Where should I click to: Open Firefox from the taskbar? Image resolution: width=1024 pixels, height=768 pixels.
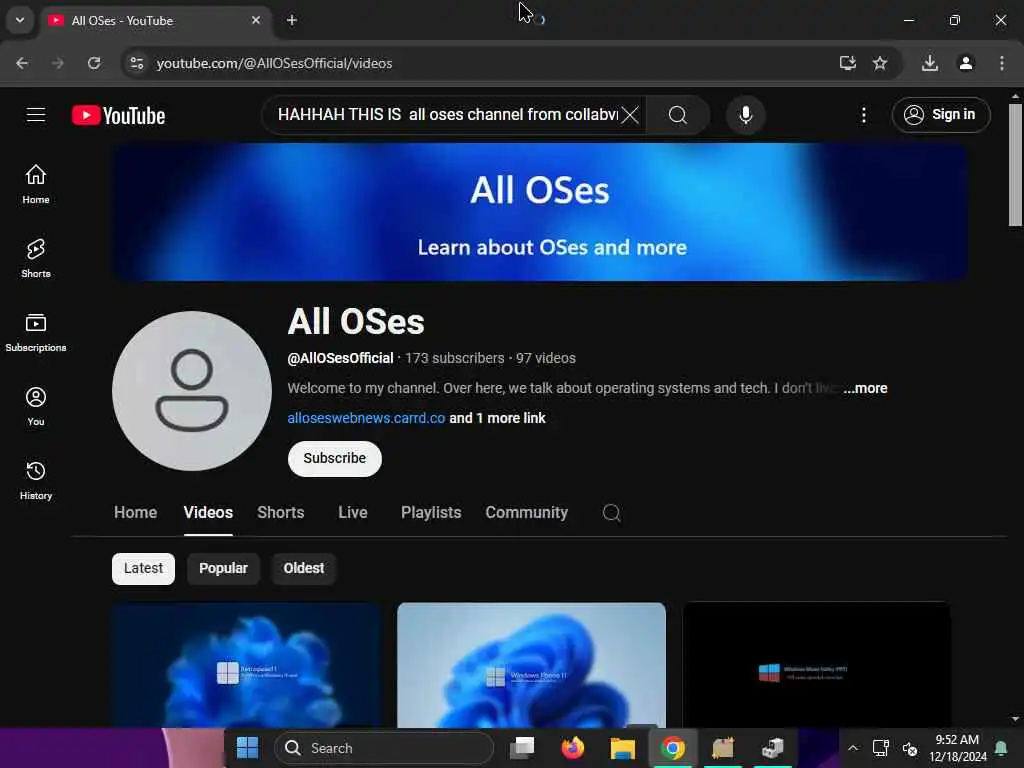pos(573,748)
